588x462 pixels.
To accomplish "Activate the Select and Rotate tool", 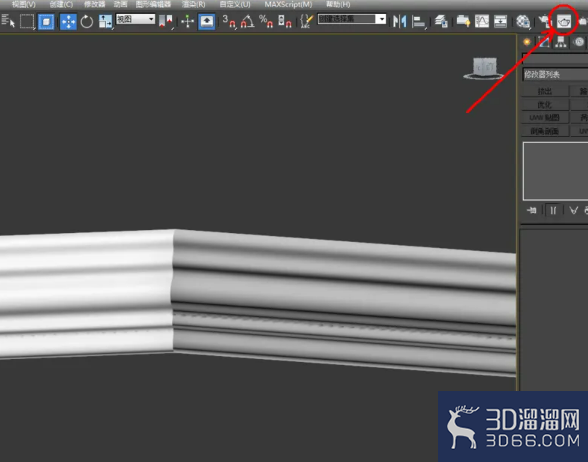I will (x=87, y=21).
